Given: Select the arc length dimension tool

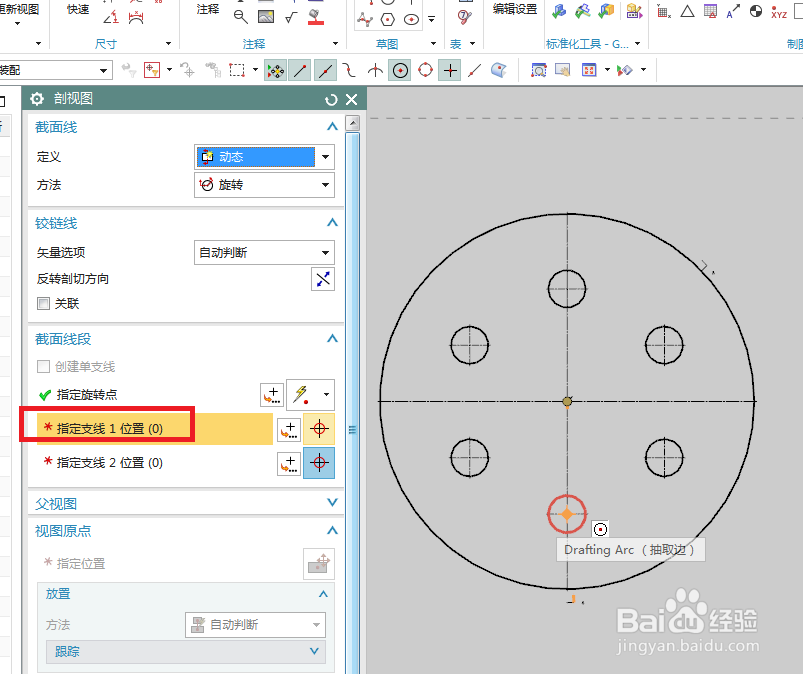Looking at the screenshot, I should (136, 17).
